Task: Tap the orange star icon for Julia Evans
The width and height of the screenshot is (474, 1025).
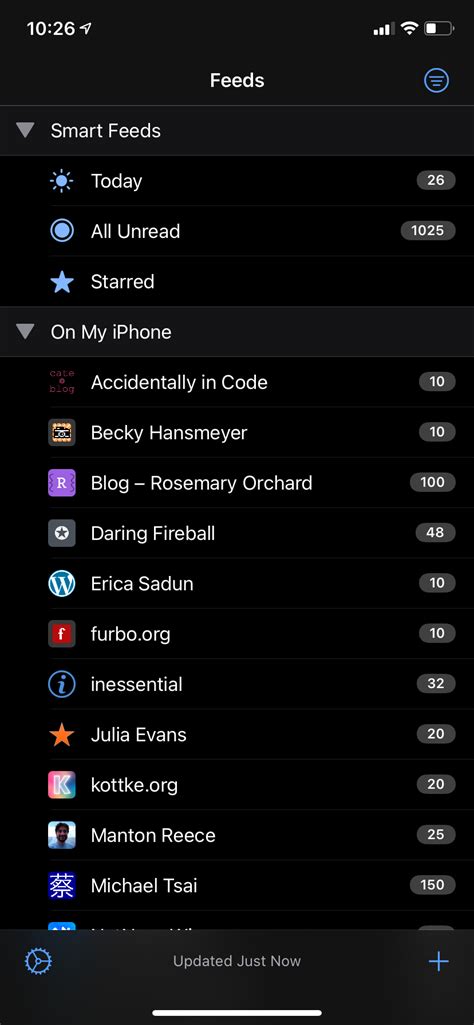Action: click(61, 734)
